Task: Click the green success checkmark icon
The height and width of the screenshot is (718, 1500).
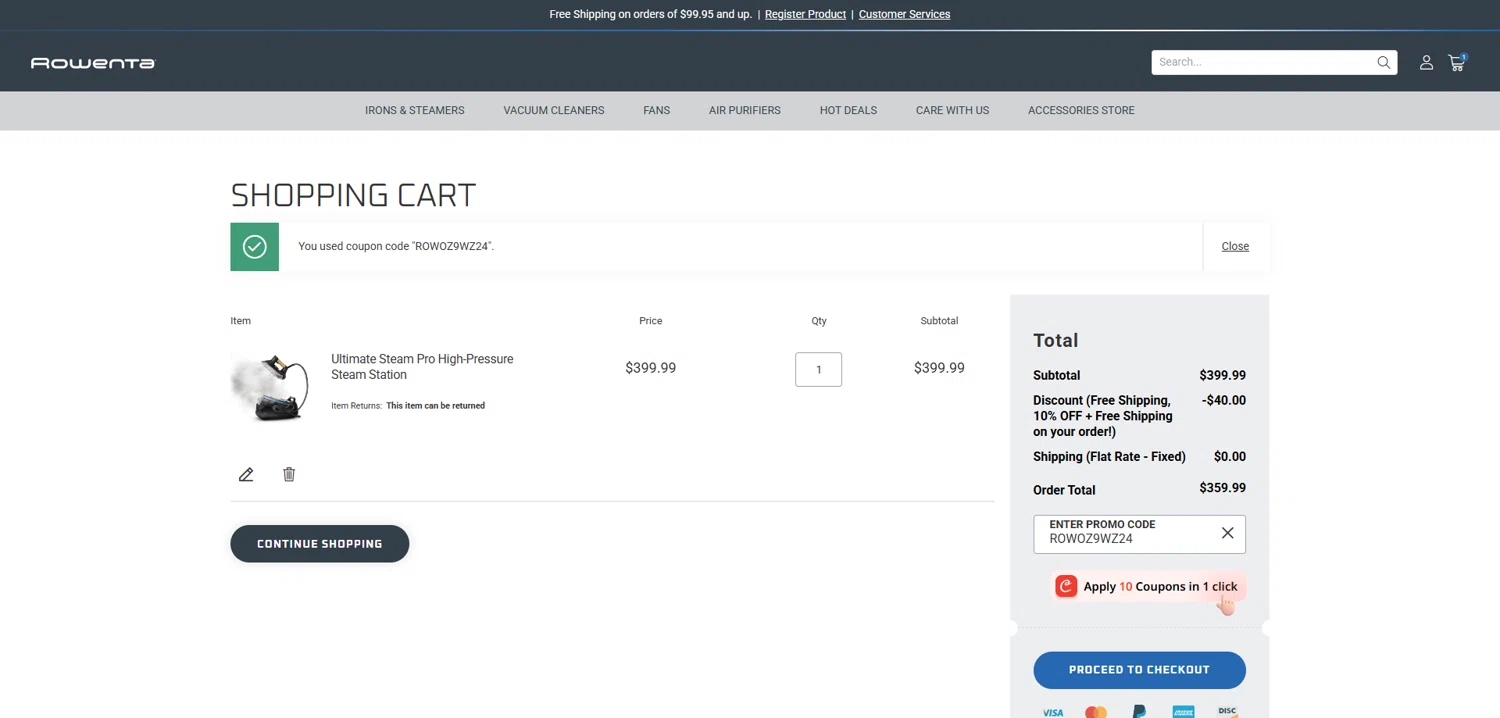Action: [x=254, y=246]
